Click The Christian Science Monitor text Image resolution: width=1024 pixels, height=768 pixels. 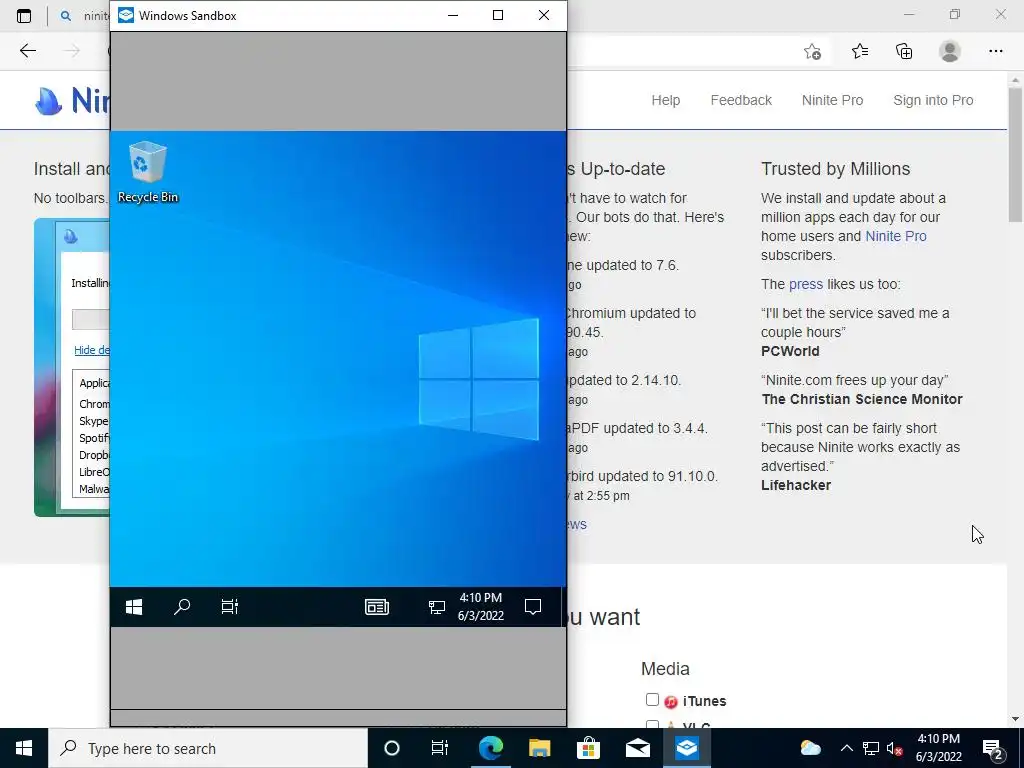862,399
